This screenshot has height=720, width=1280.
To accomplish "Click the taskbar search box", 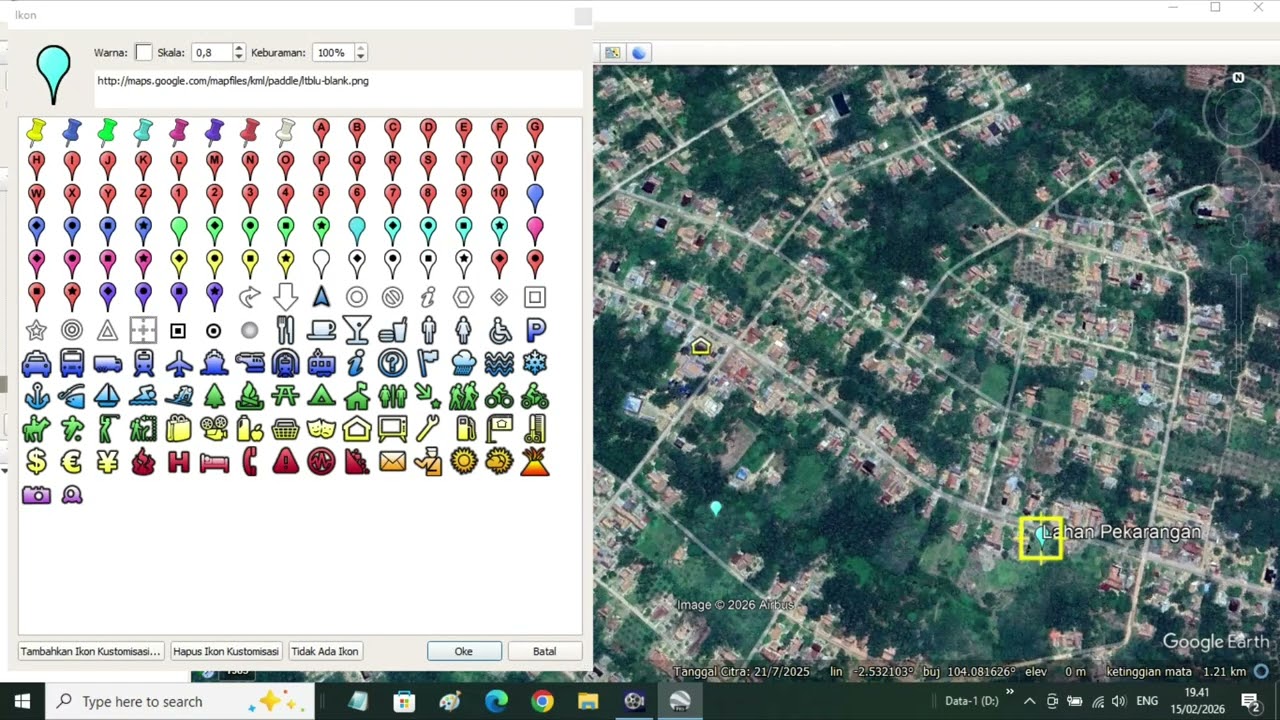I will point(180,701).
